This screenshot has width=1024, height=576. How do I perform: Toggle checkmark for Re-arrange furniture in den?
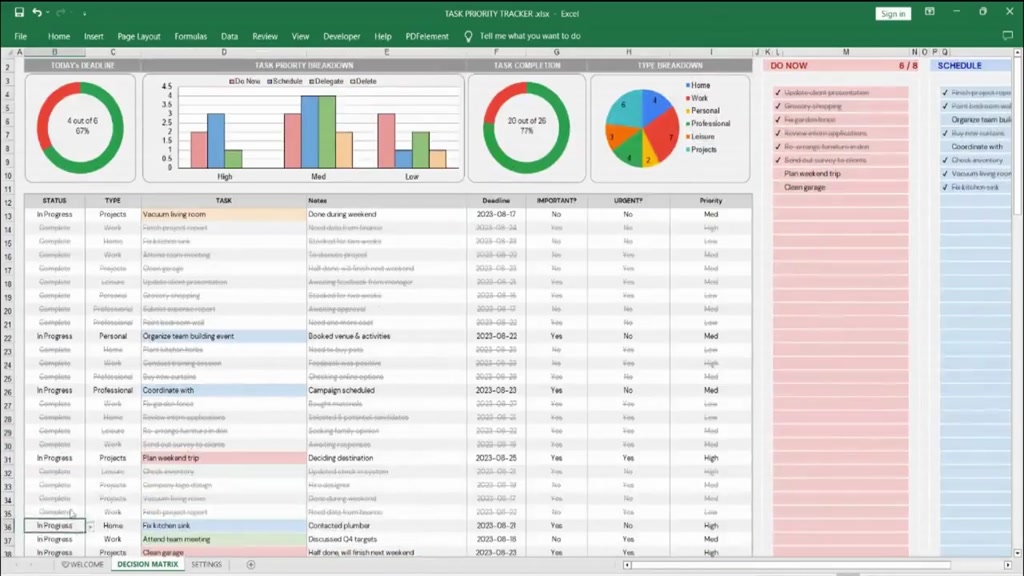click(x=778, y=146)
